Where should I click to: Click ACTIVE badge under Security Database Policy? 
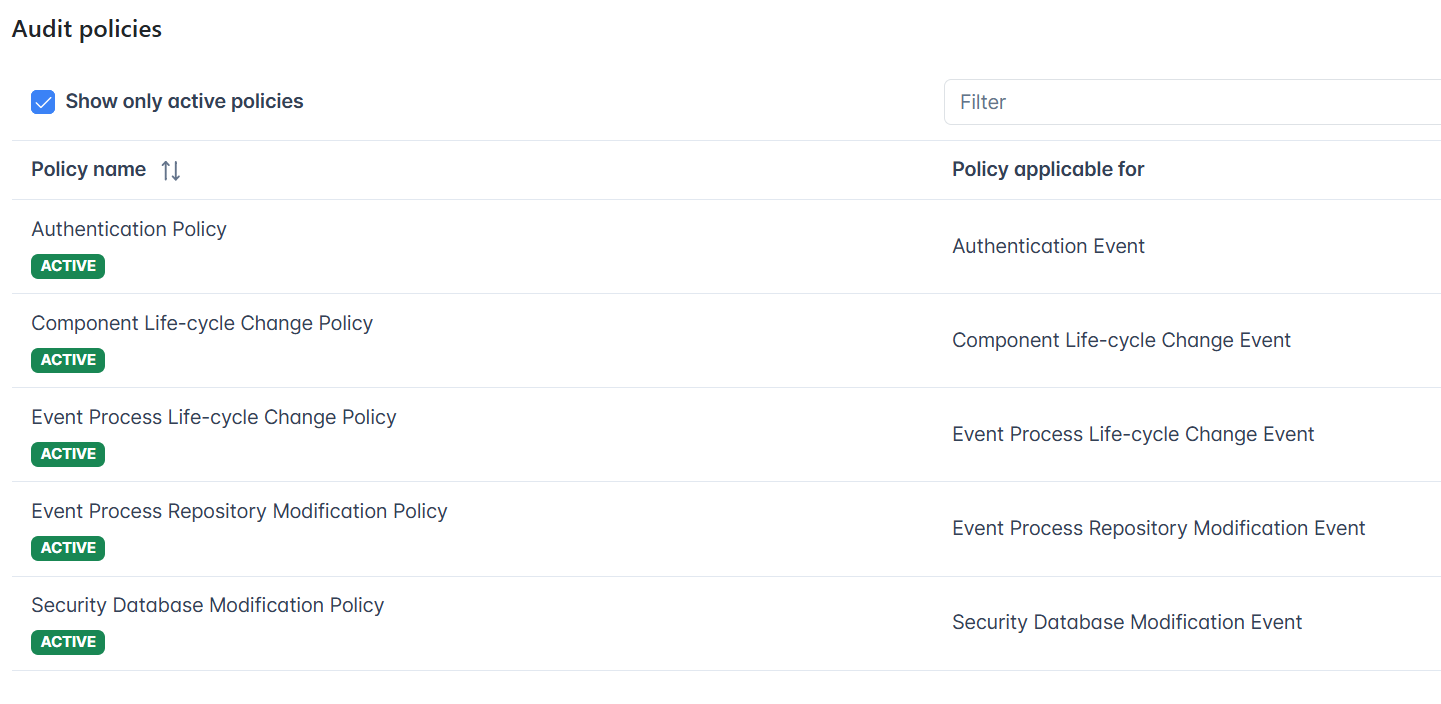tap(68, 642)
